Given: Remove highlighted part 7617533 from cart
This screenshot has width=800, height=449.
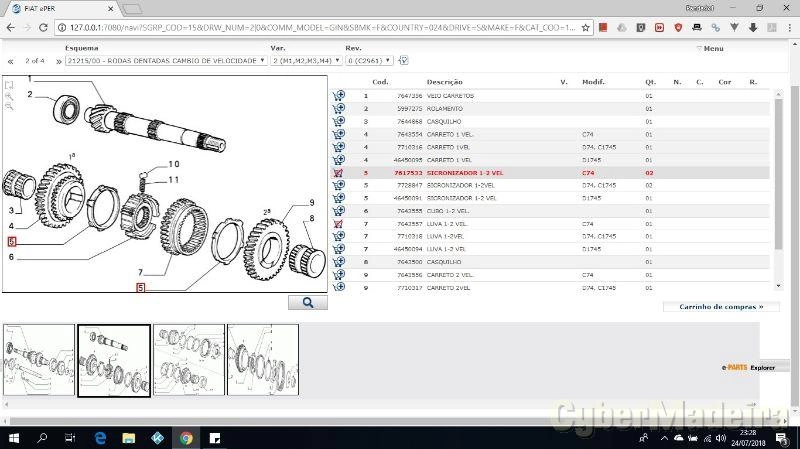Looking at the screenshot, I should point(338,172).
